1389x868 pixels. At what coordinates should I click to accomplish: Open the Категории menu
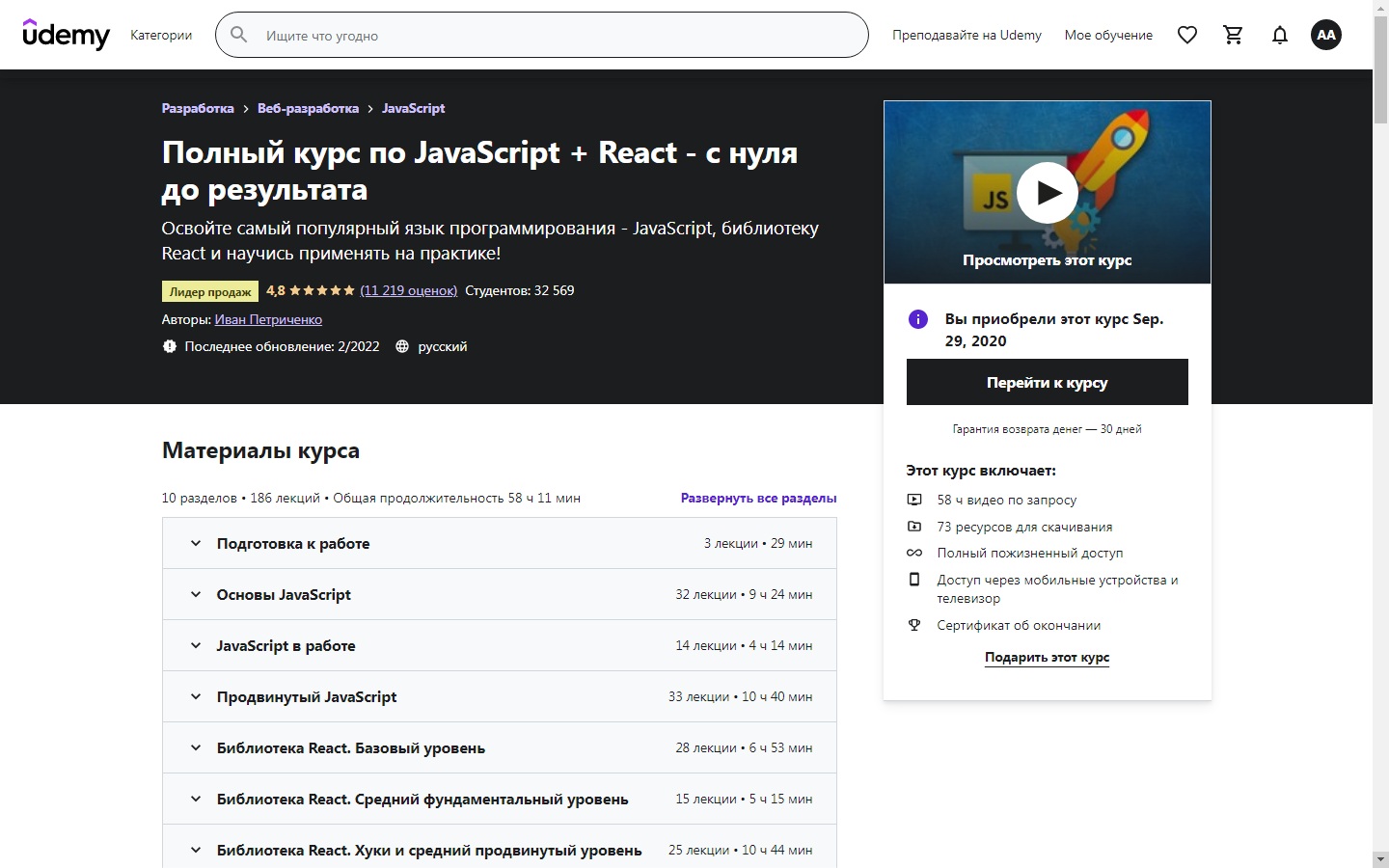tap(161, 35)
